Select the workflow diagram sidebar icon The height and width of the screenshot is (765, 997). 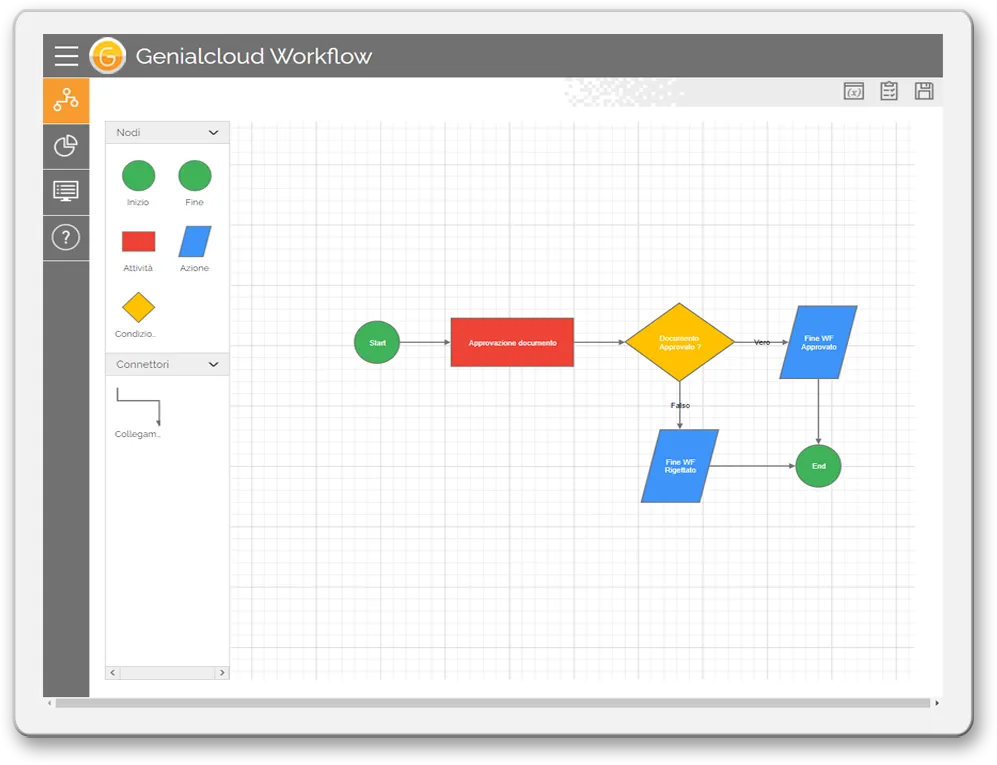point(66,100)
